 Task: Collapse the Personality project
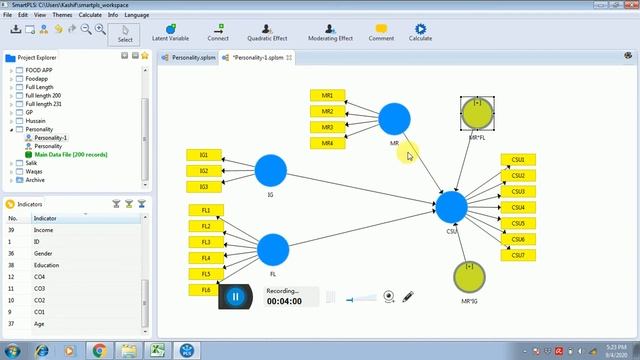pyautogui.click(x=11, y=129)
